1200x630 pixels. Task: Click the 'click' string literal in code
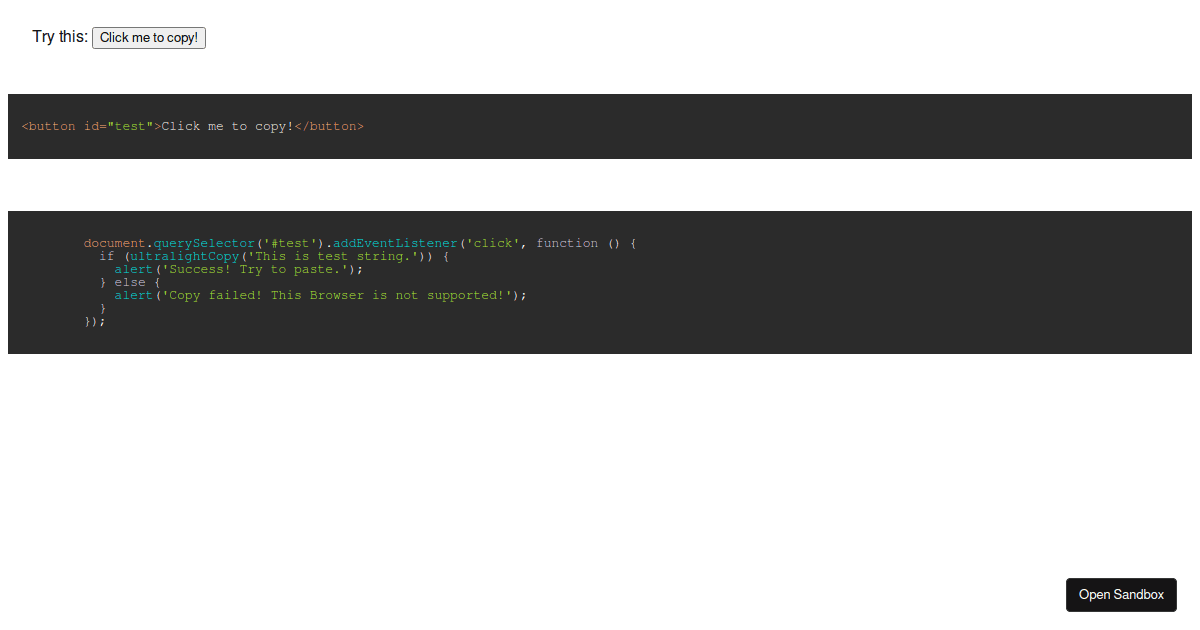click(x=495, y=242)
